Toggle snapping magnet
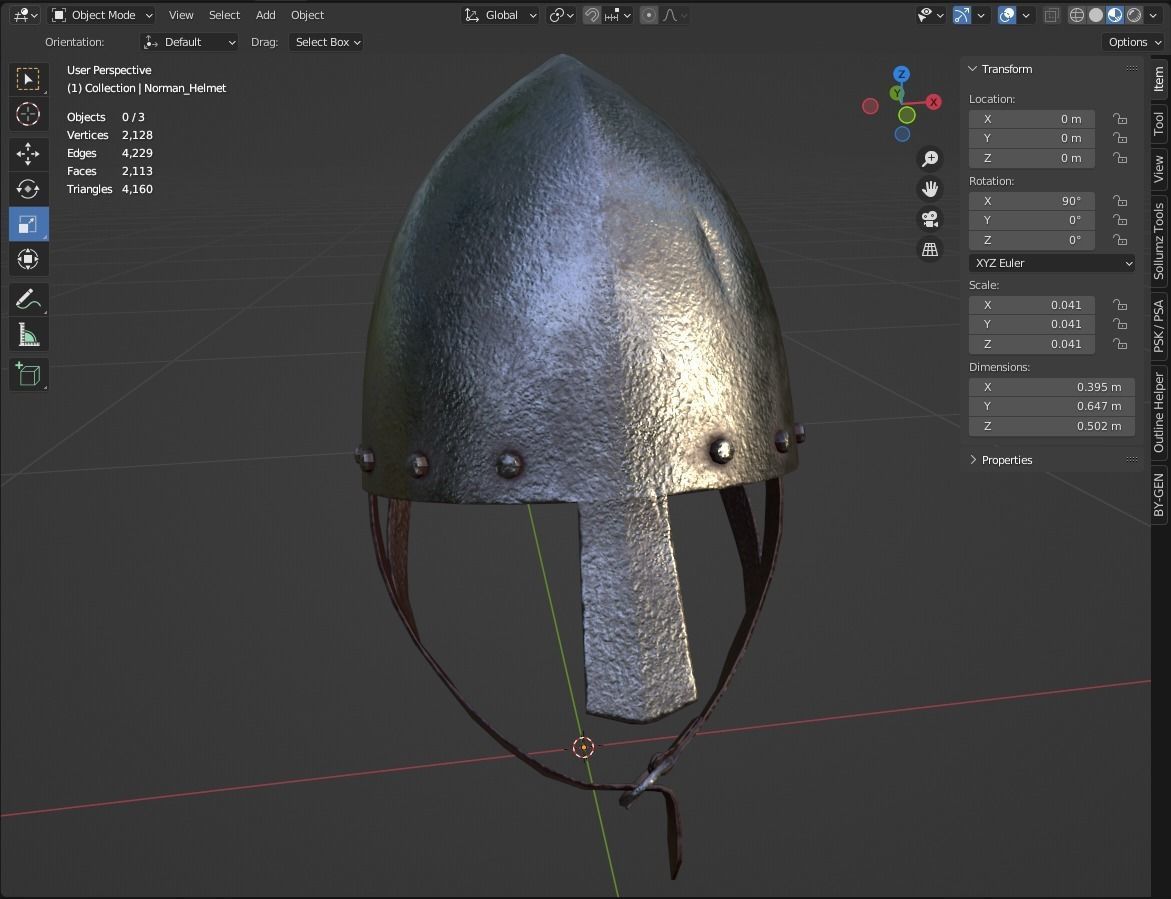Viewport: 1171px width, 899px height. coord(591,15)
